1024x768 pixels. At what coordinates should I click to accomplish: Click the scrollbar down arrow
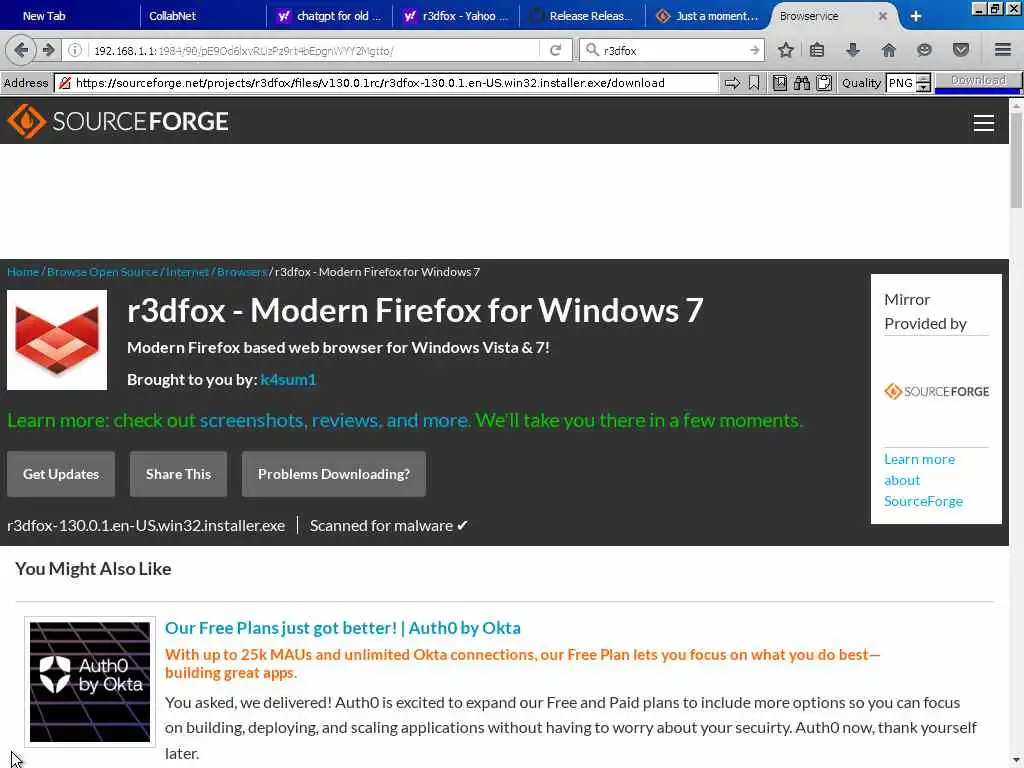[1016, 760]
